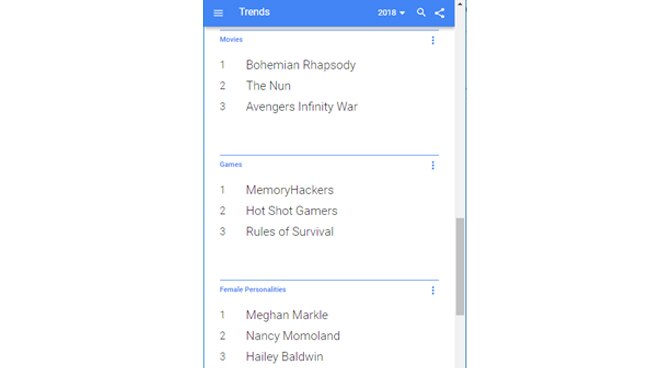Open the Games section three-dot menu
Viewport: 660px width, 368px height.
point(433,165)
